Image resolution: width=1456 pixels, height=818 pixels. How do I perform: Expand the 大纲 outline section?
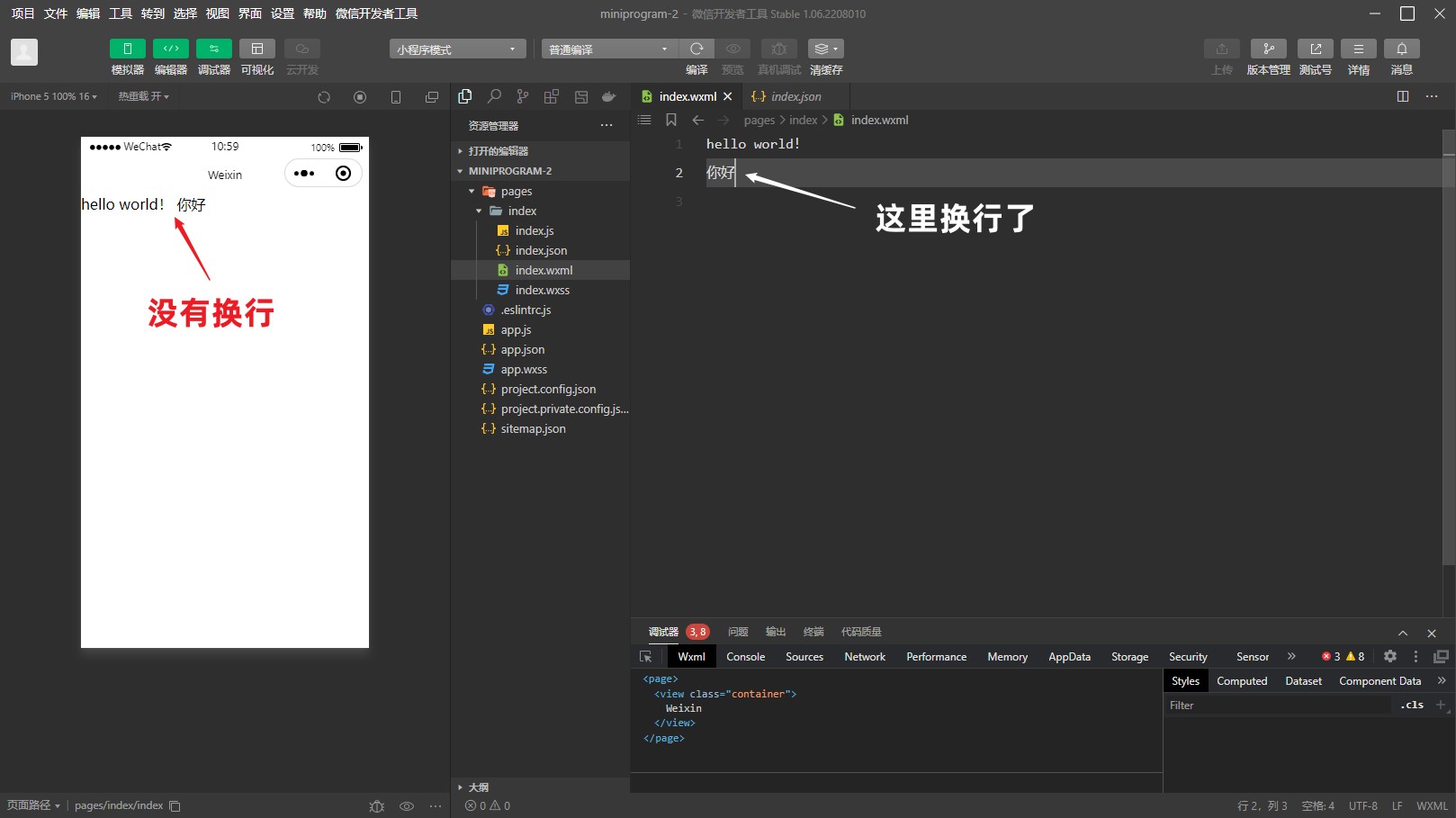tap(540, 787)
